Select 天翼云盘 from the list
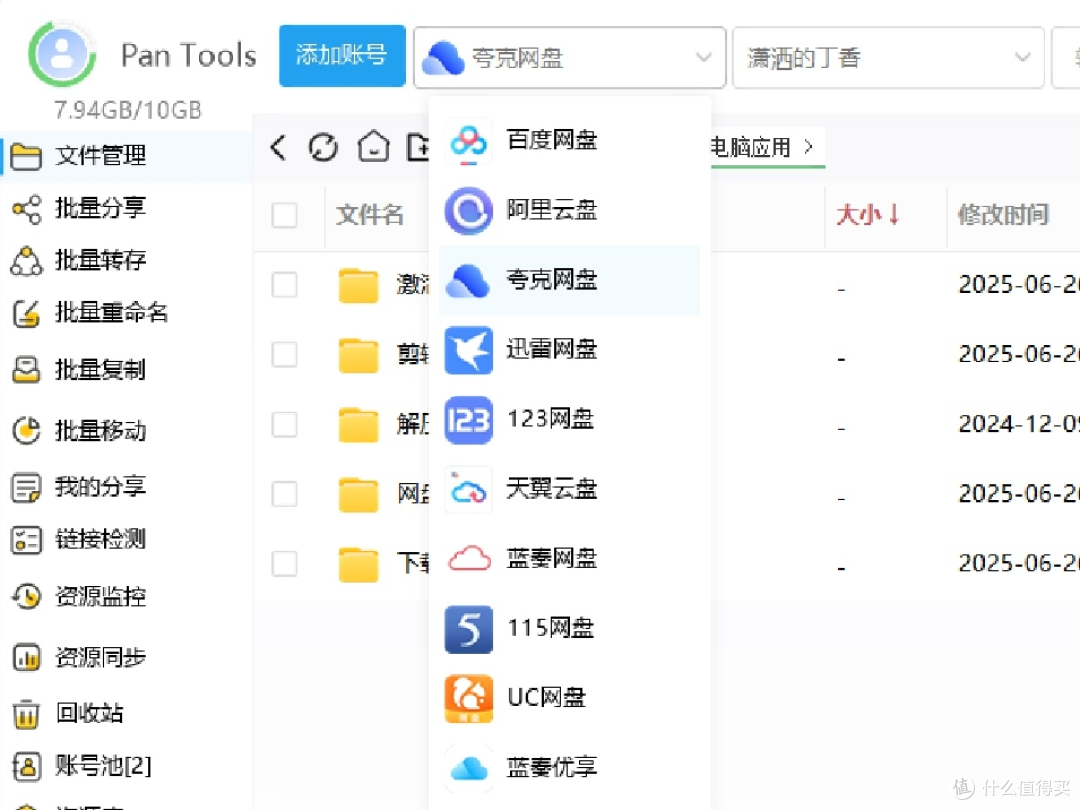The width and height of the screenshot is (1080, 810). pos(570,490)
